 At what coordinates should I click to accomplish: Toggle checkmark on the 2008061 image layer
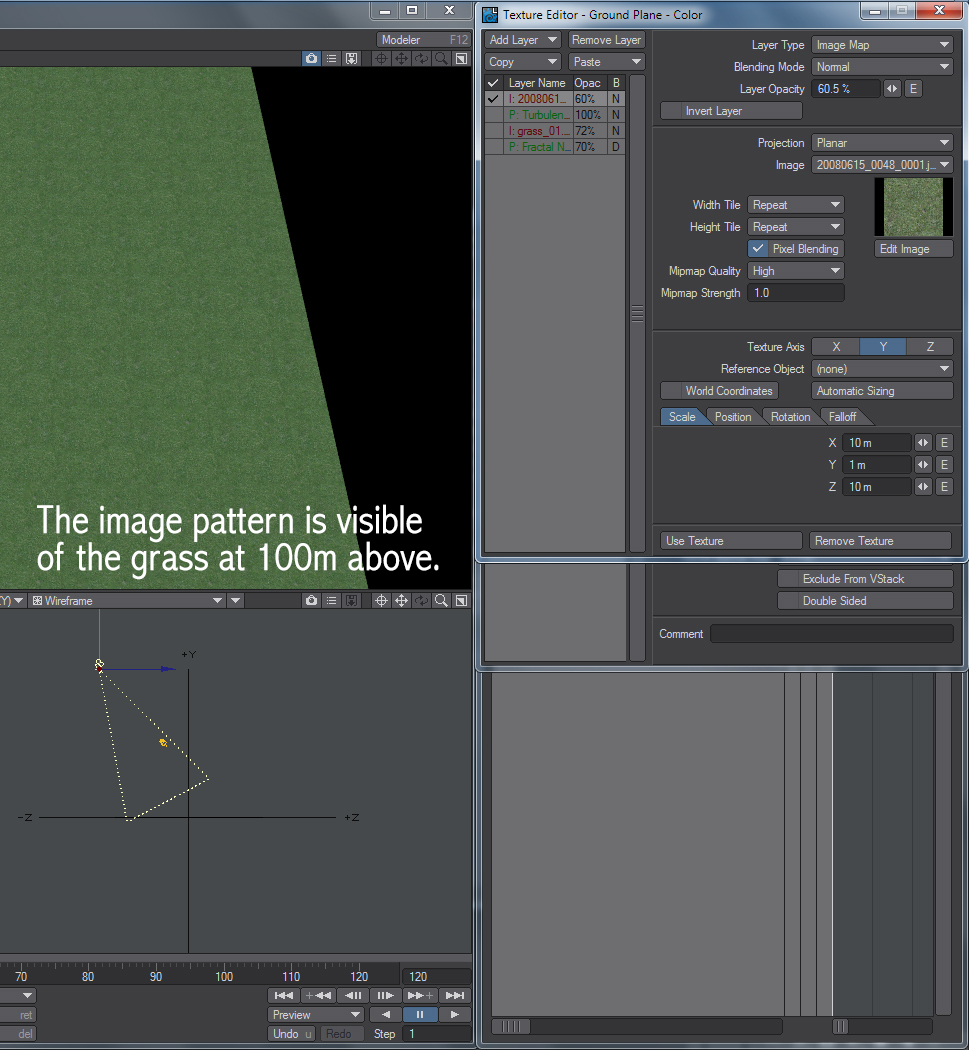(x=494, y=99)
